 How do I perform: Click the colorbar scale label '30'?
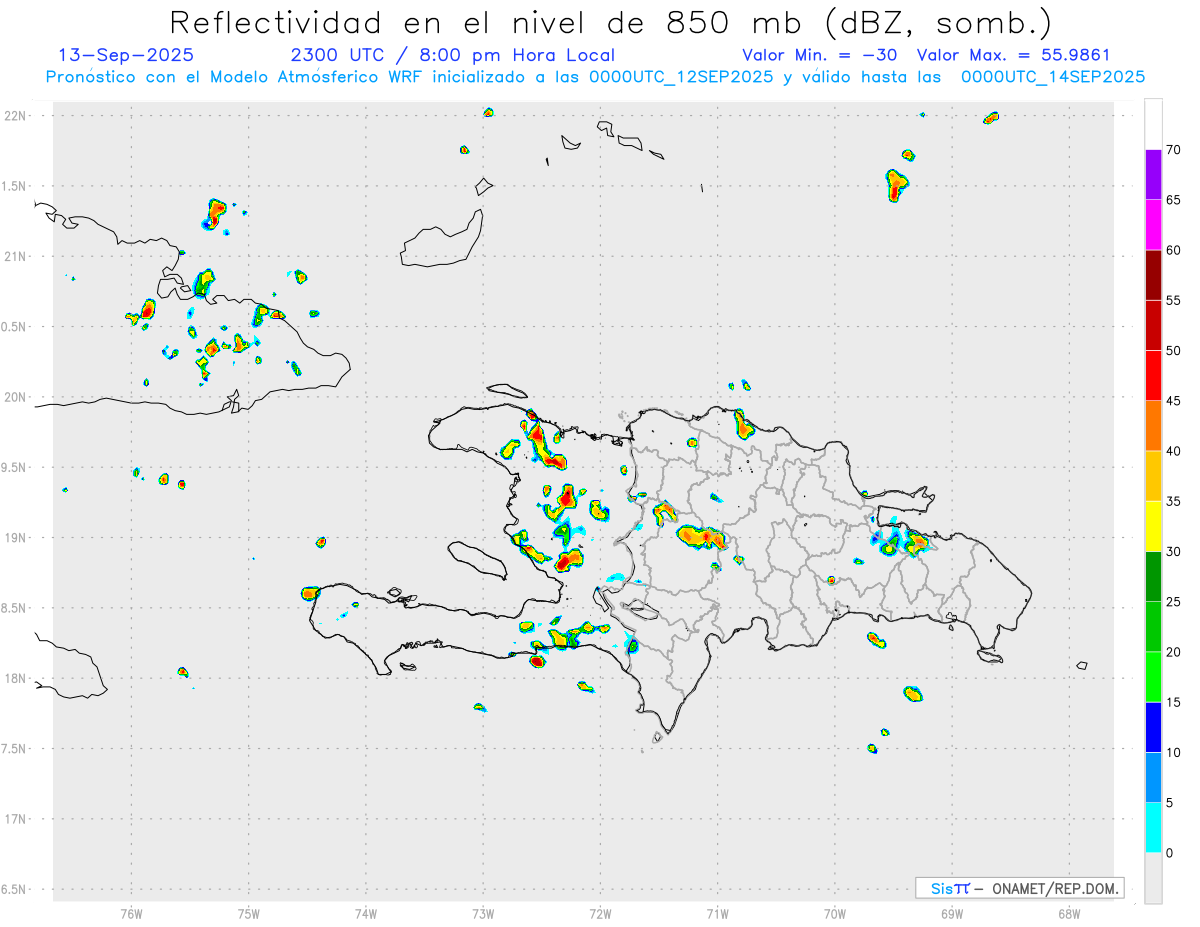1173,552
